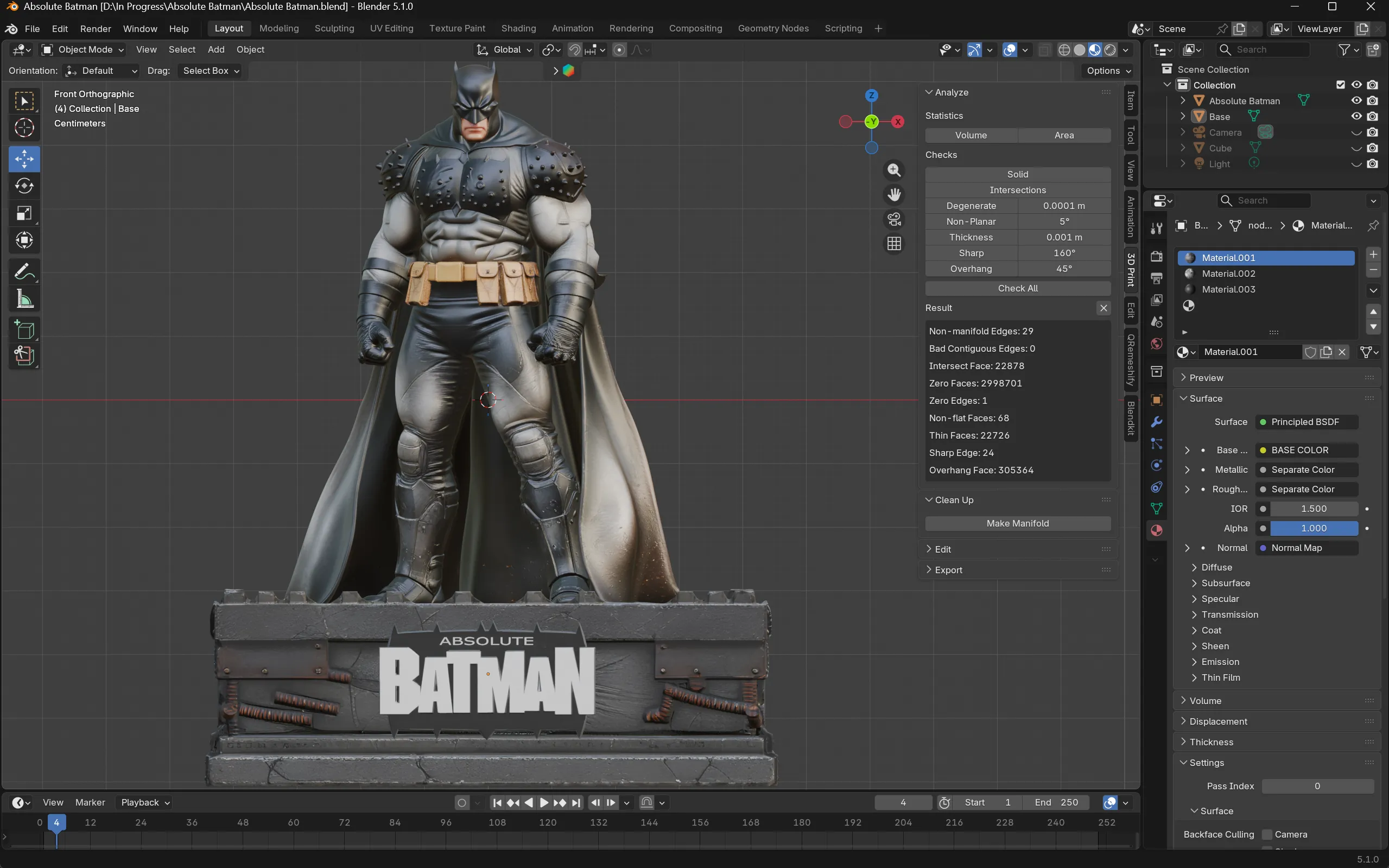Jump to the animation start frame
The height and width of the screenshot is (868, 1389).
click(497, 802)
